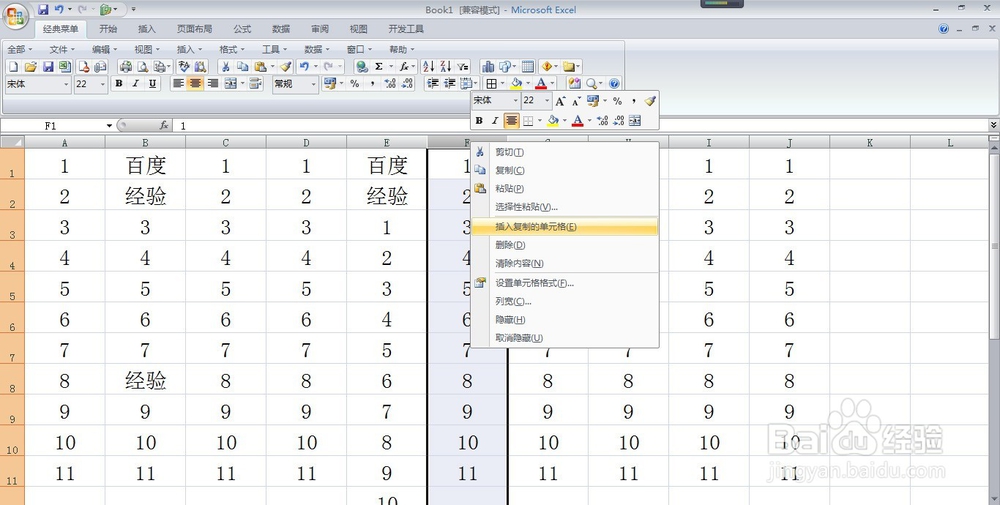
Task: Sort descending with the Z-A icon
Action: [446, 66]
